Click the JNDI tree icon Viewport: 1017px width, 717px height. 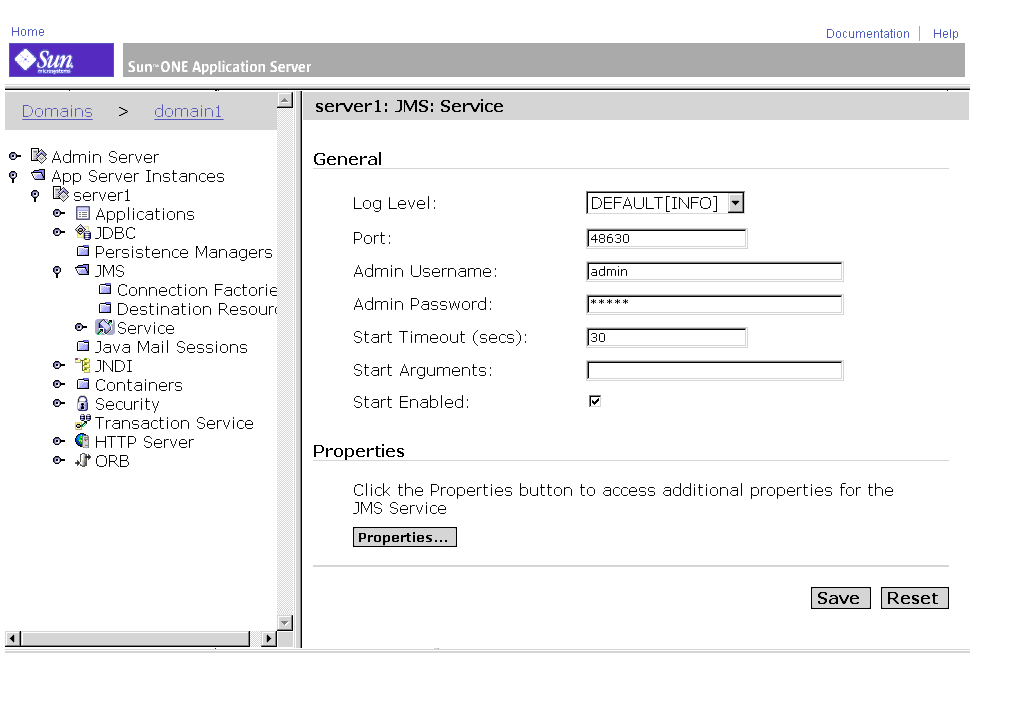pos(82,365)
